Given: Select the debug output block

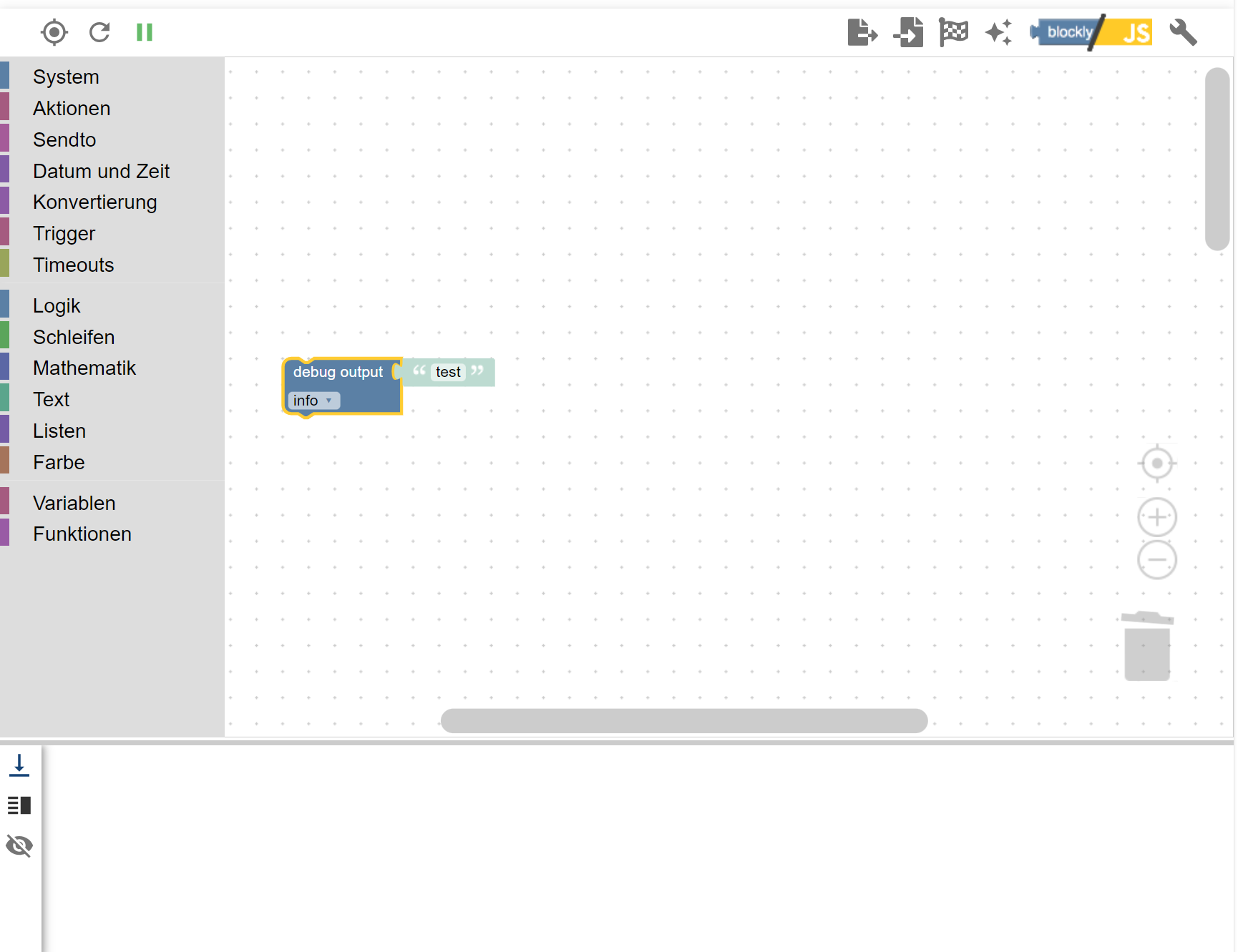Looking at the screenshot, I should (338, 372).
